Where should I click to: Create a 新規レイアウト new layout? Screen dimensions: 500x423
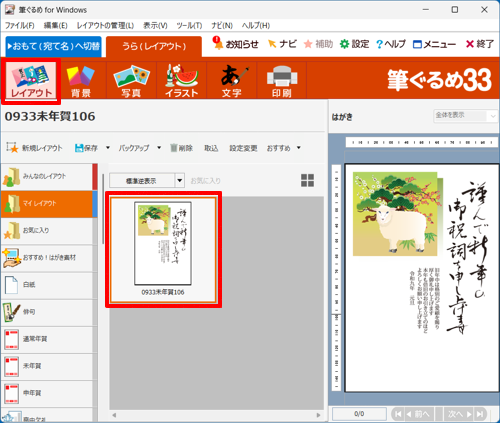point(35,148)
